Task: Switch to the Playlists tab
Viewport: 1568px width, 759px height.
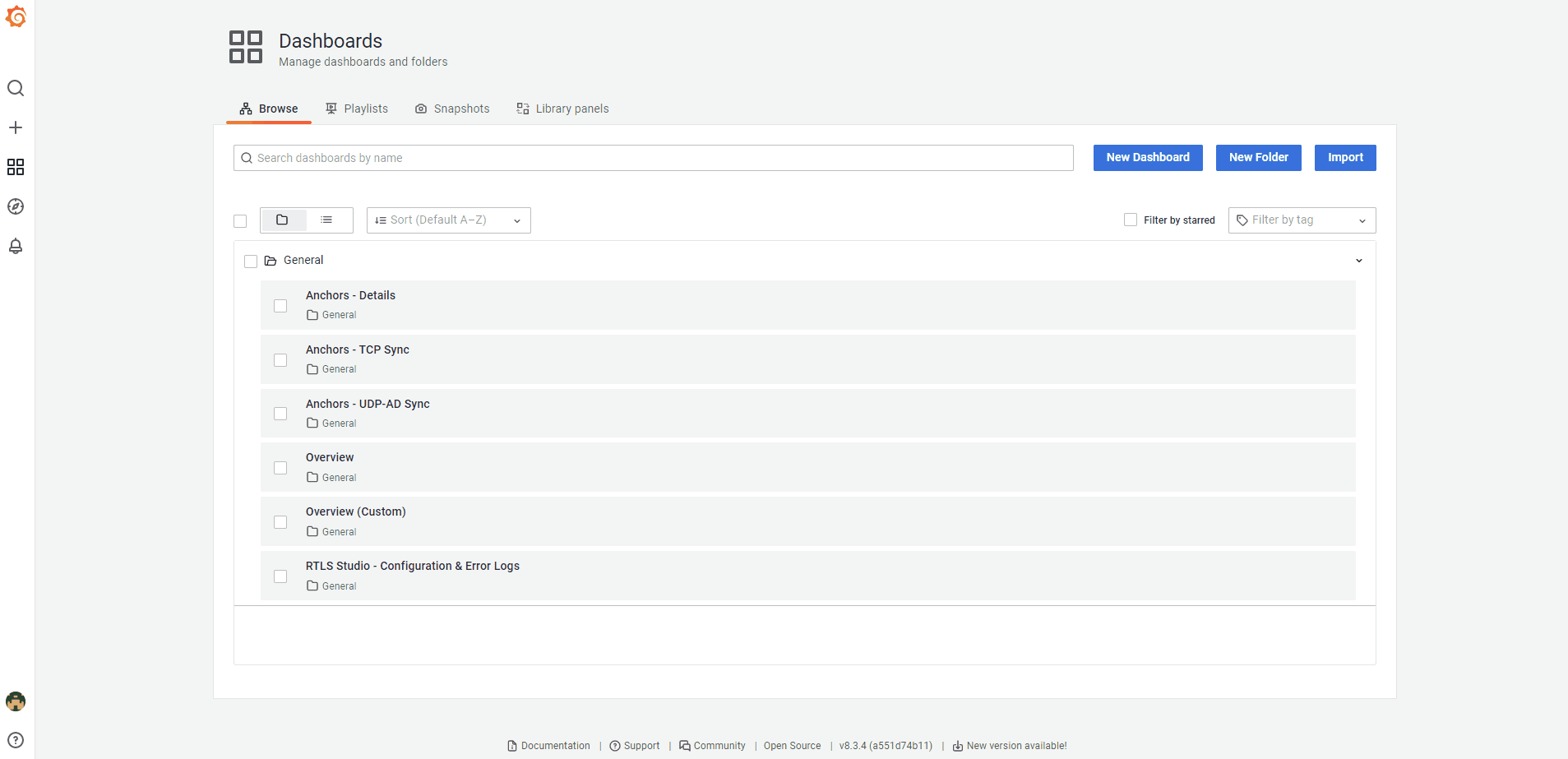Action: pos(357,109)
